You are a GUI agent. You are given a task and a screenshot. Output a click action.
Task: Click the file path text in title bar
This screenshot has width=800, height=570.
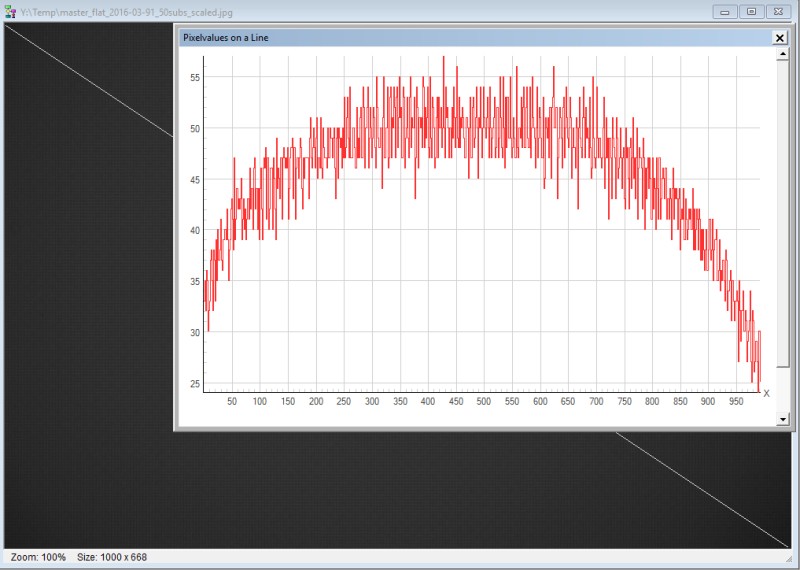click(127, 11)
